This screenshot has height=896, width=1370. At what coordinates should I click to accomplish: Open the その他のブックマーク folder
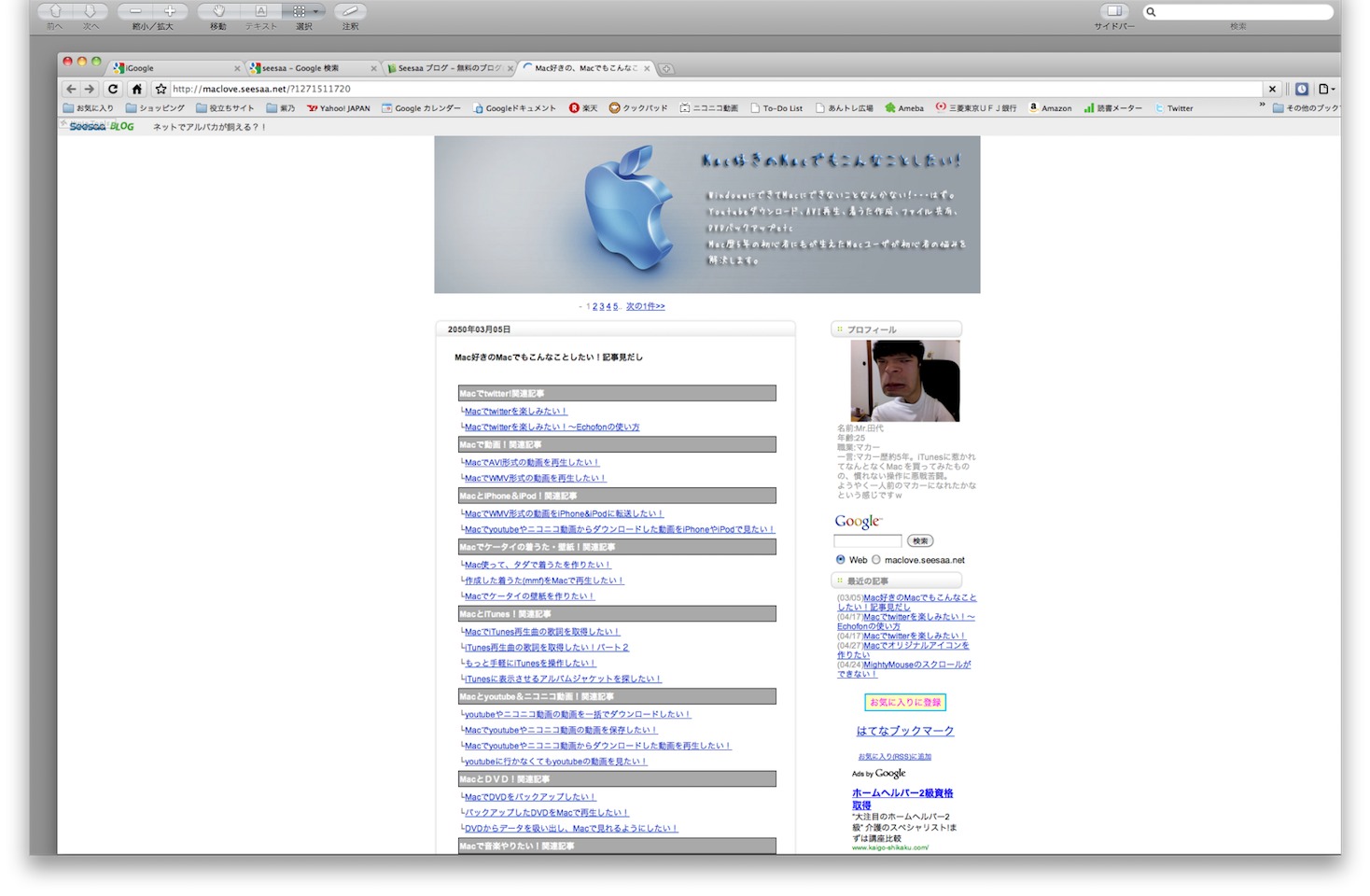point(1307,108)
